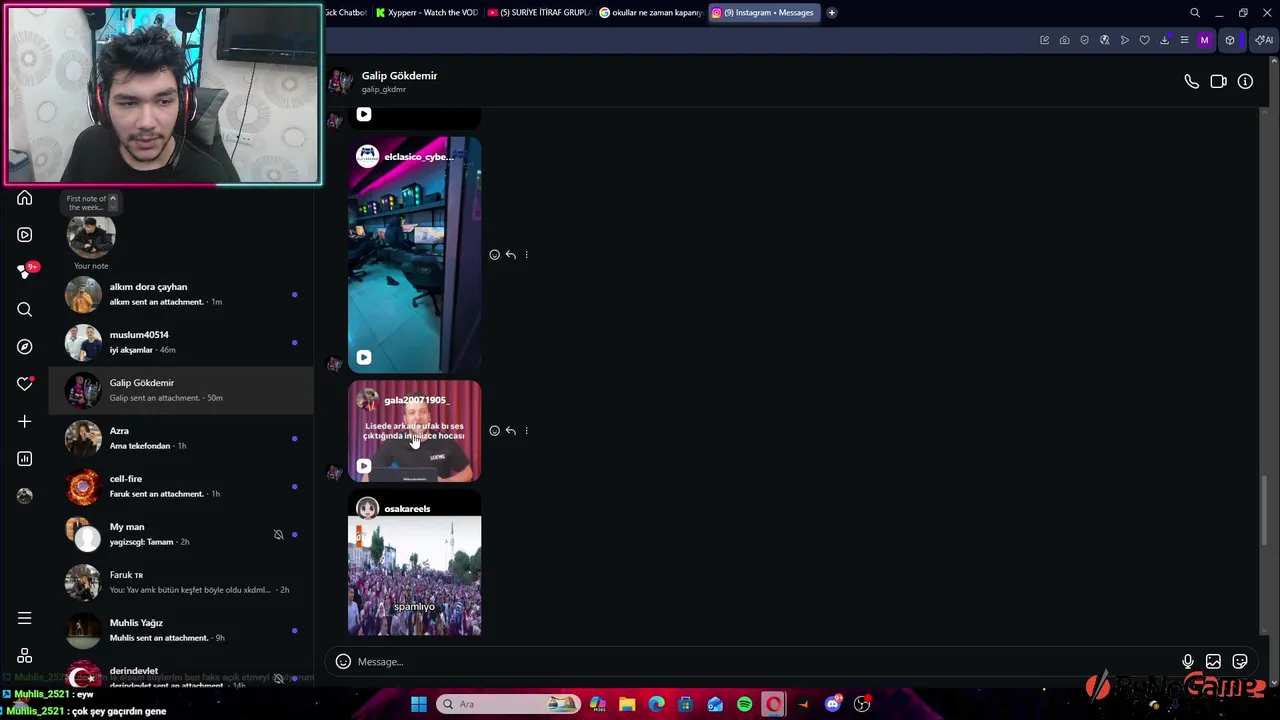
Task: Collapse the First note of the week bubble
Action: [112, 199]
